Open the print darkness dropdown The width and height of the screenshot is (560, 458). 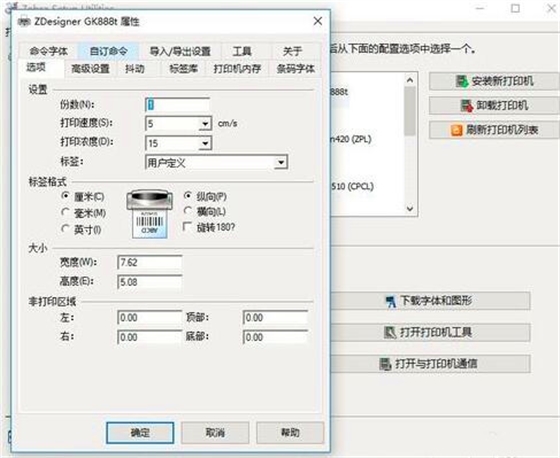[x=205, y=143]
